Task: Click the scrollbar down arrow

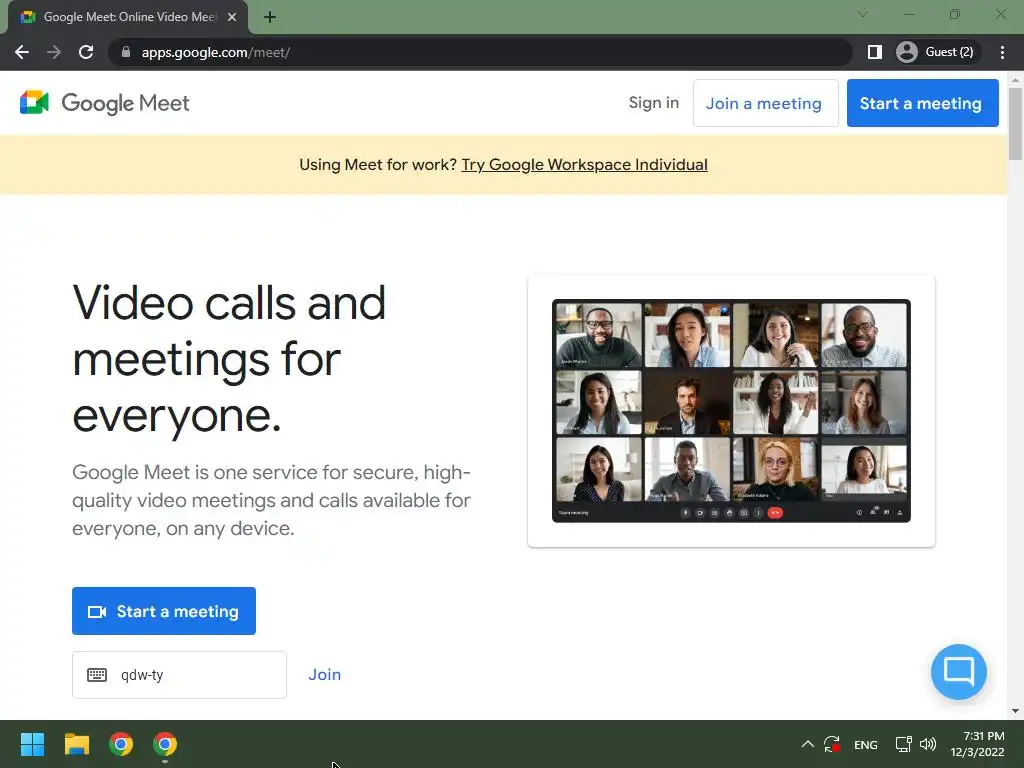Action: [1015, 711]
